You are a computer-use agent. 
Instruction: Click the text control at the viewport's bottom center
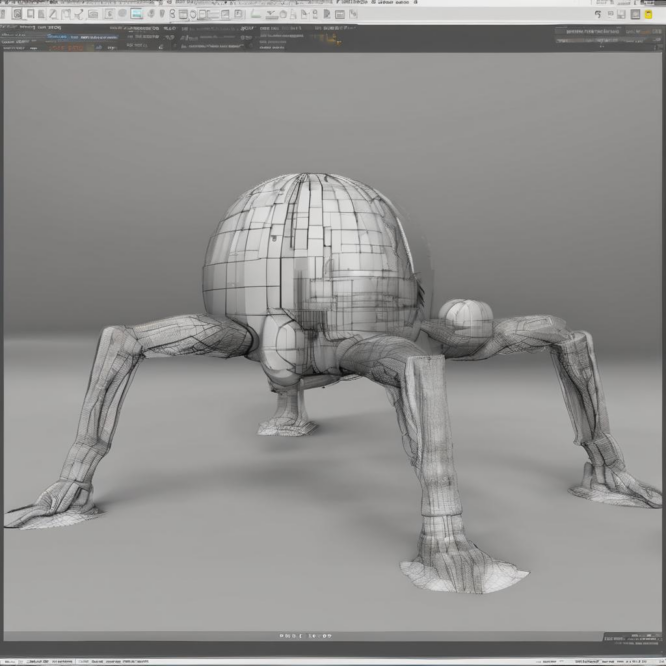pyautogui.click(x=306, y=635)
